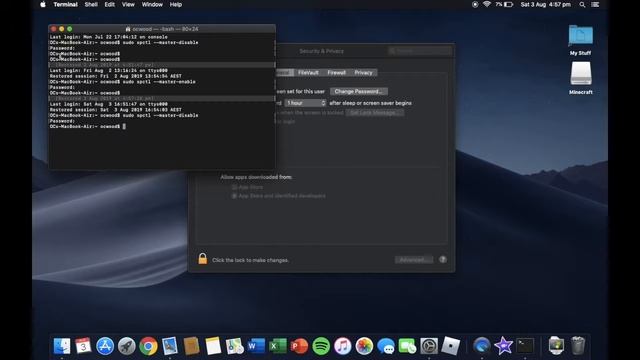Open iTunes from the Dock
The width and height of the screenshot is (640, 360).
click(343, 346)
